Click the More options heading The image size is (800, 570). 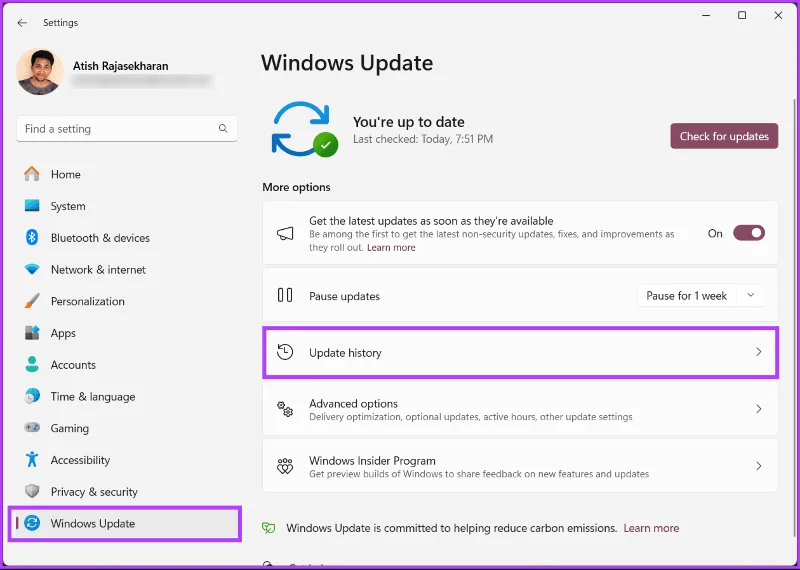[x=296, y=187]
